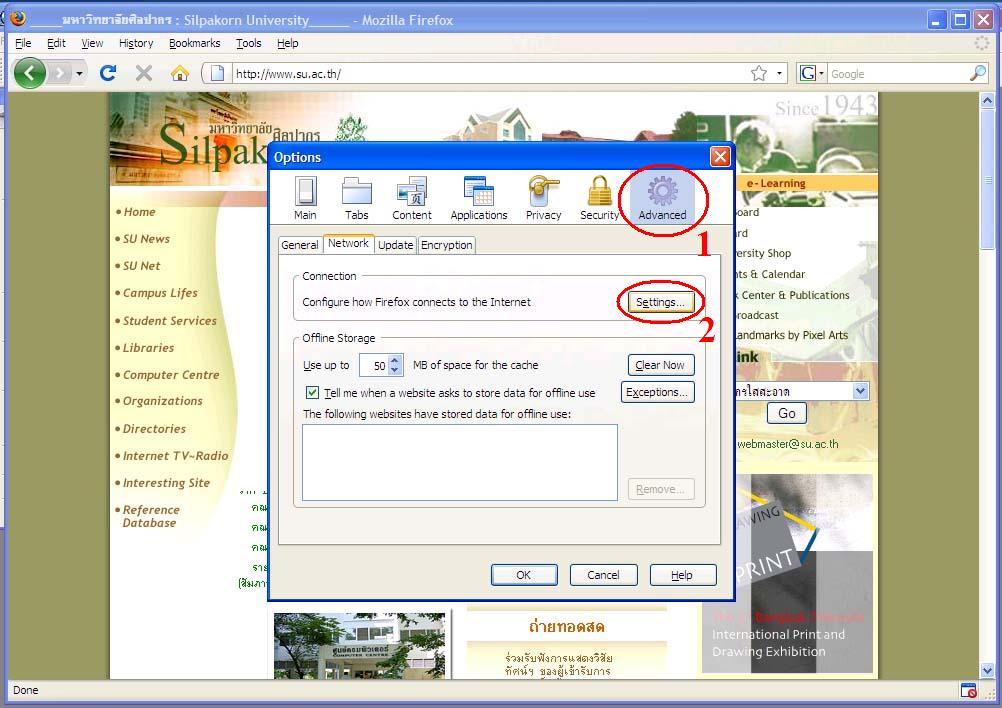Screen dimensions: 1002x708
Task: Click the forward navigation arrow
Action: point(59,73)
